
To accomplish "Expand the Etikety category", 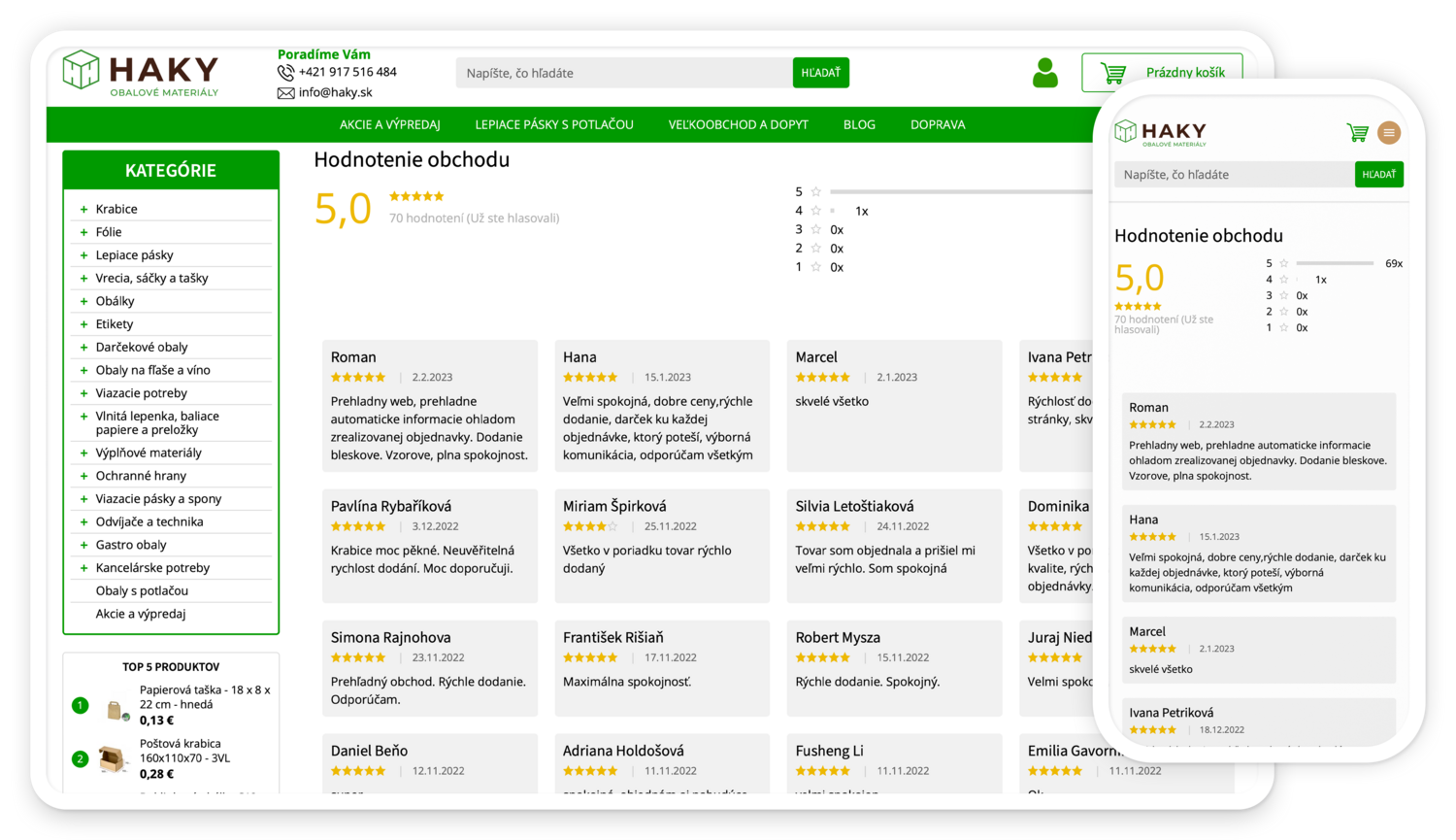I will (x=83, y=324).
